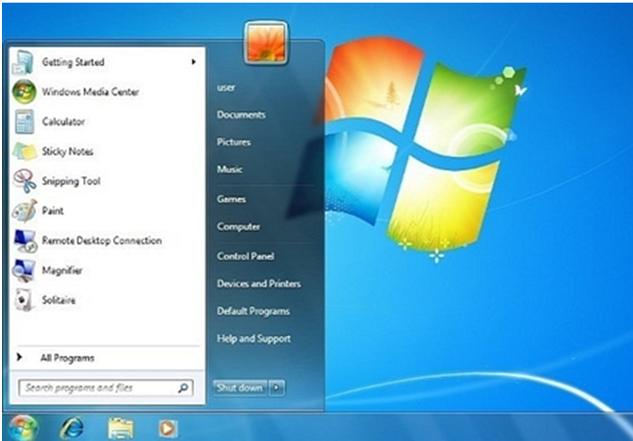The image size is (633, 441).
Task: Open the Magnifier icon
Action: [24, 271]
